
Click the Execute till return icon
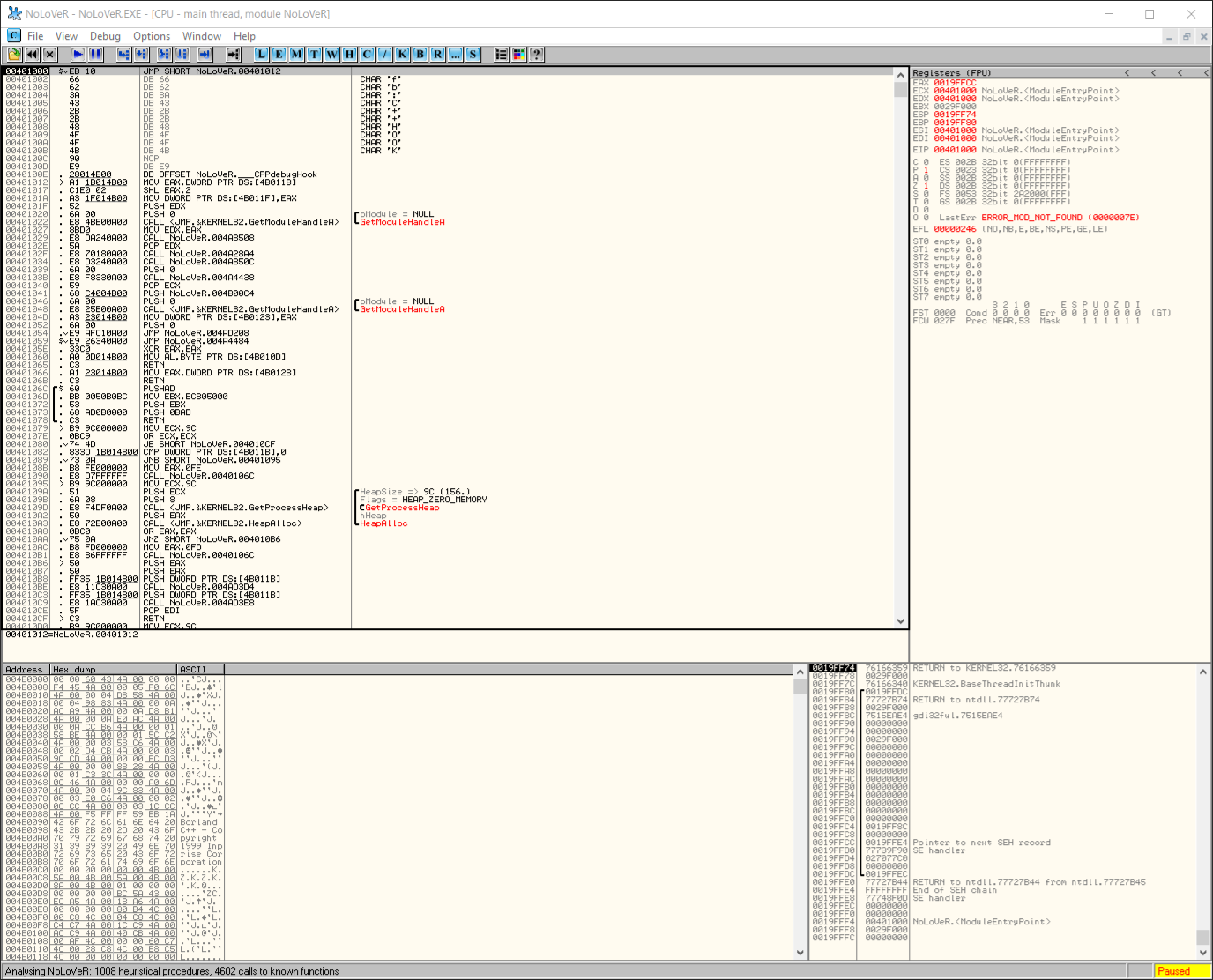coord(204,54)
